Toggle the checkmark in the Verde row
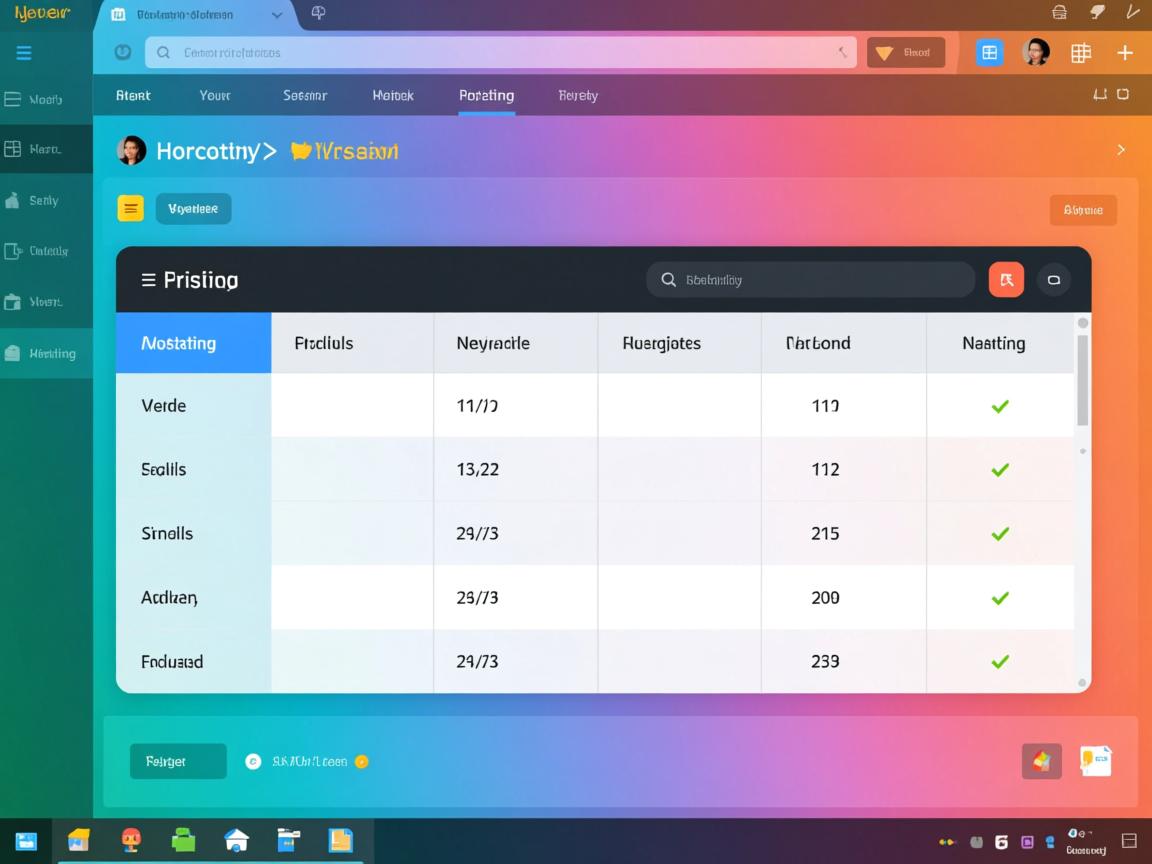The height and width of the screenshot is (864, 1152). 999,406
